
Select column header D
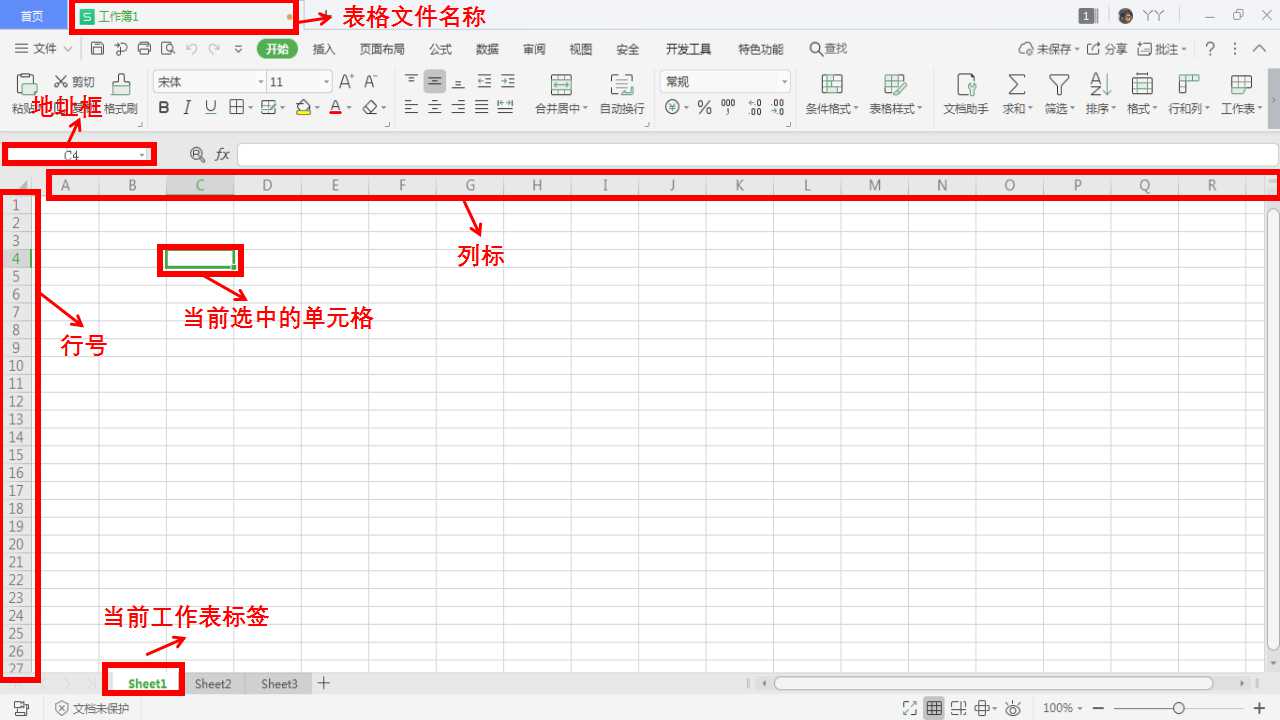267,185
